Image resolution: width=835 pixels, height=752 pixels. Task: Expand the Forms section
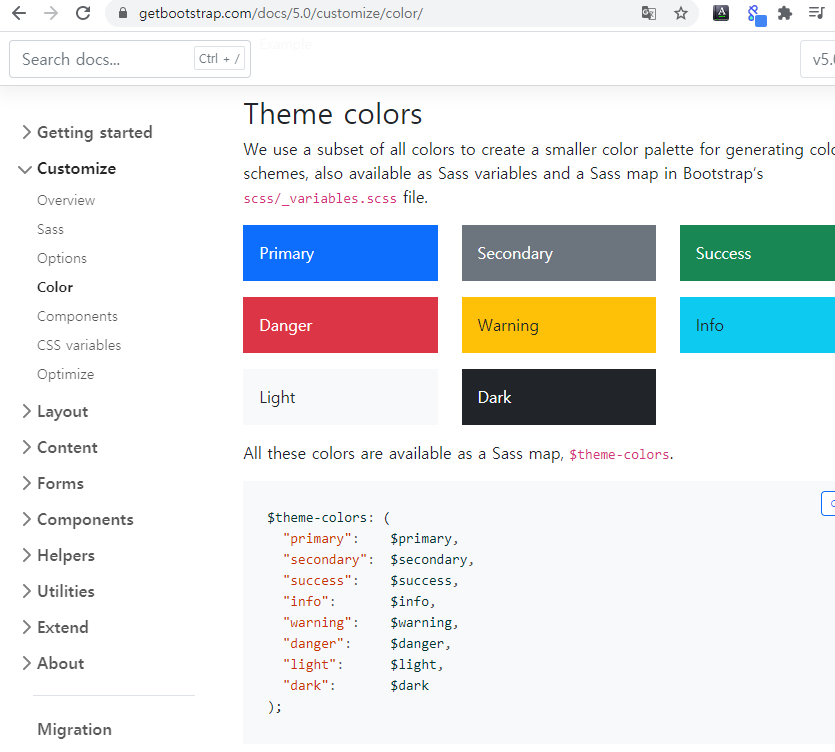coord(53,484)
